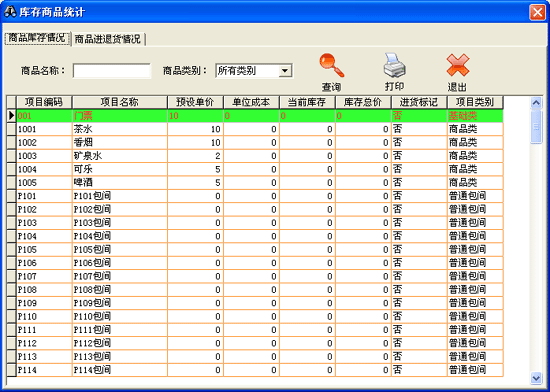Click 普通包间 cell in P114 row

tap(475, 370)
